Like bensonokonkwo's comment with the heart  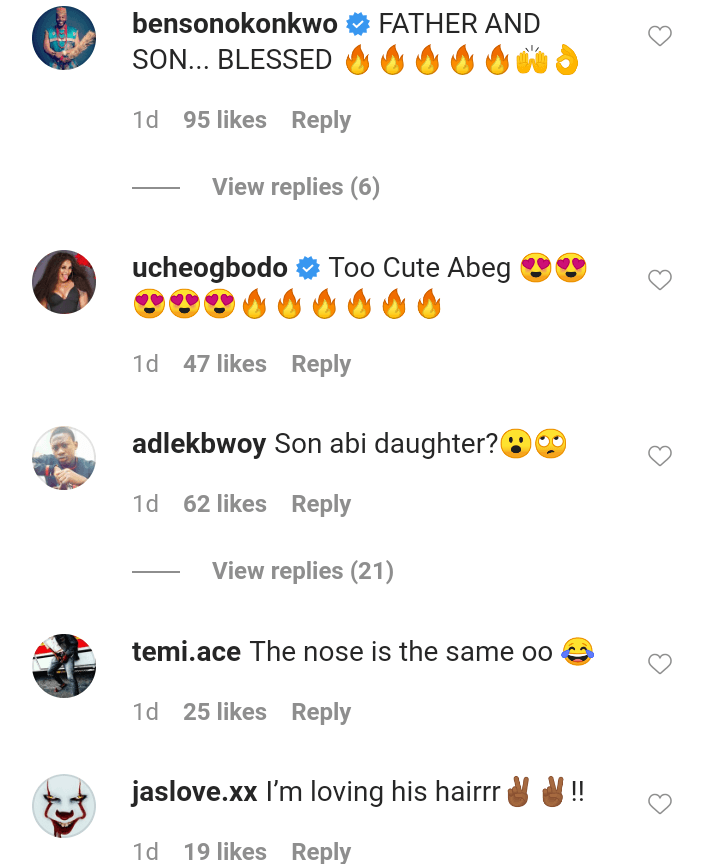click(x=660, y=37)
